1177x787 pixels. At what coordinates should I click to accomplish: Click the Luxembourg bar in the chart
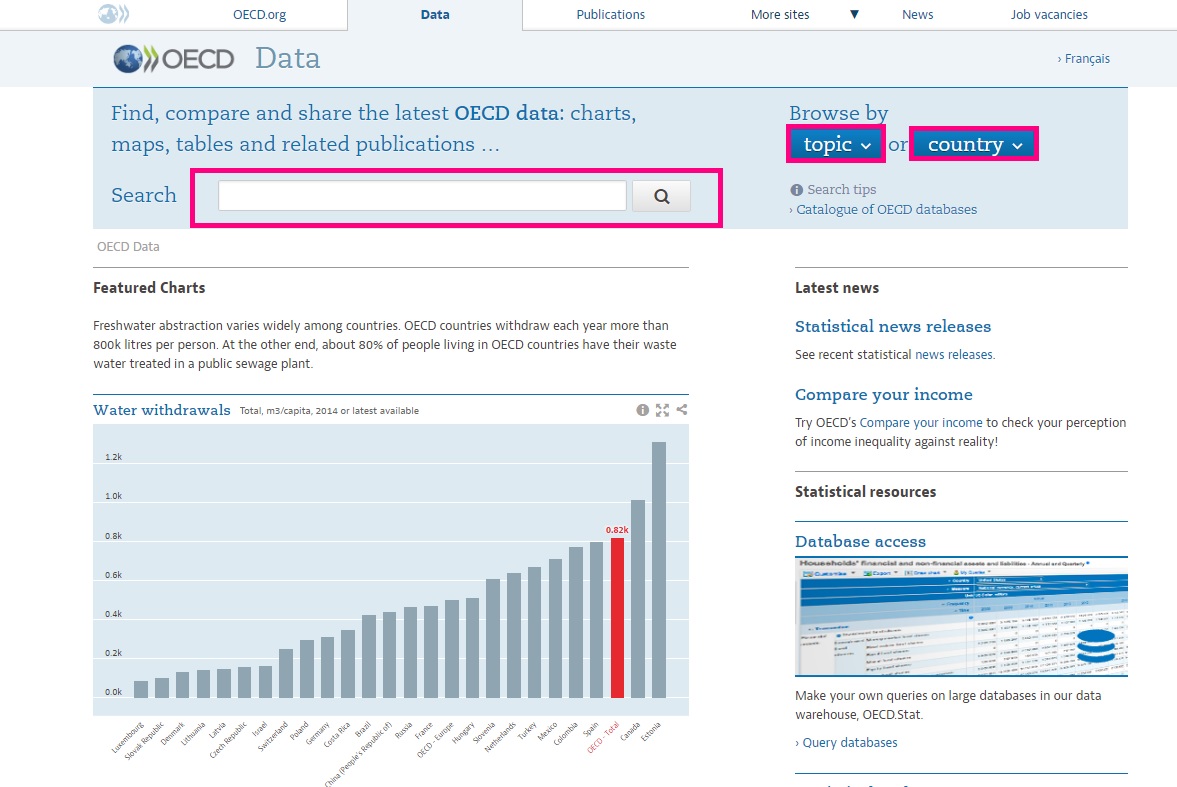point(140,689)
